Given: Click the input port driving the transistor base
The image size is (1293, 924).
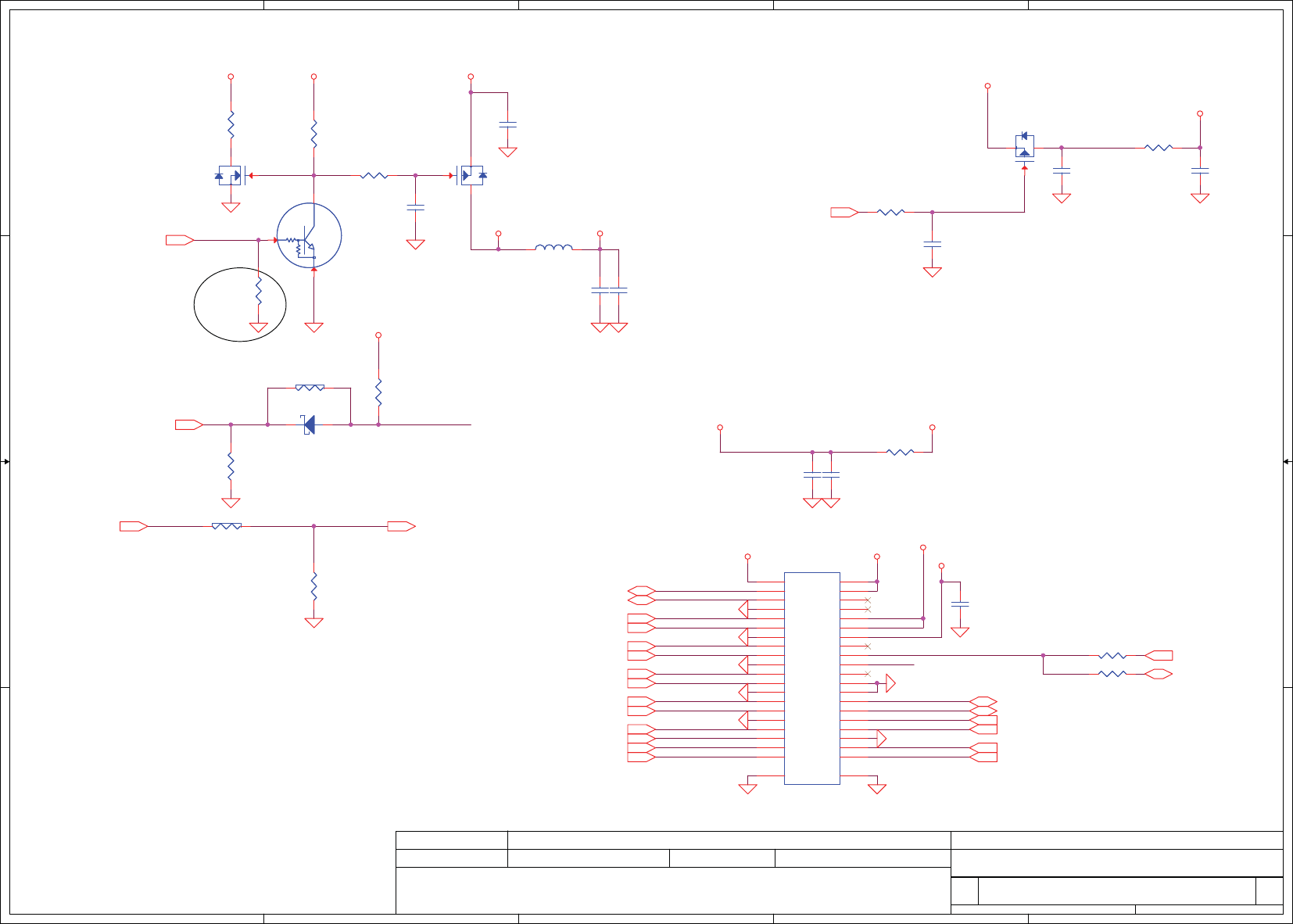Looking at the screenshot, I should click(x=180, y=240).
